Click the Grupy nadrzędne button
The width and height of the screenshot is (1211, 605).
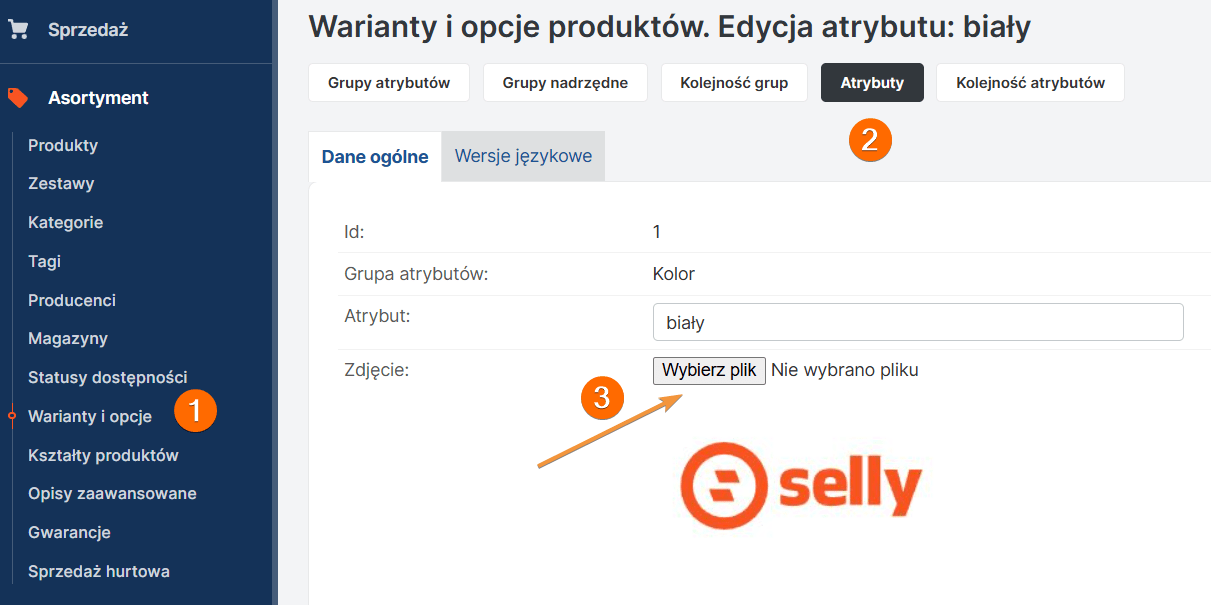click(x=565, y=83)
